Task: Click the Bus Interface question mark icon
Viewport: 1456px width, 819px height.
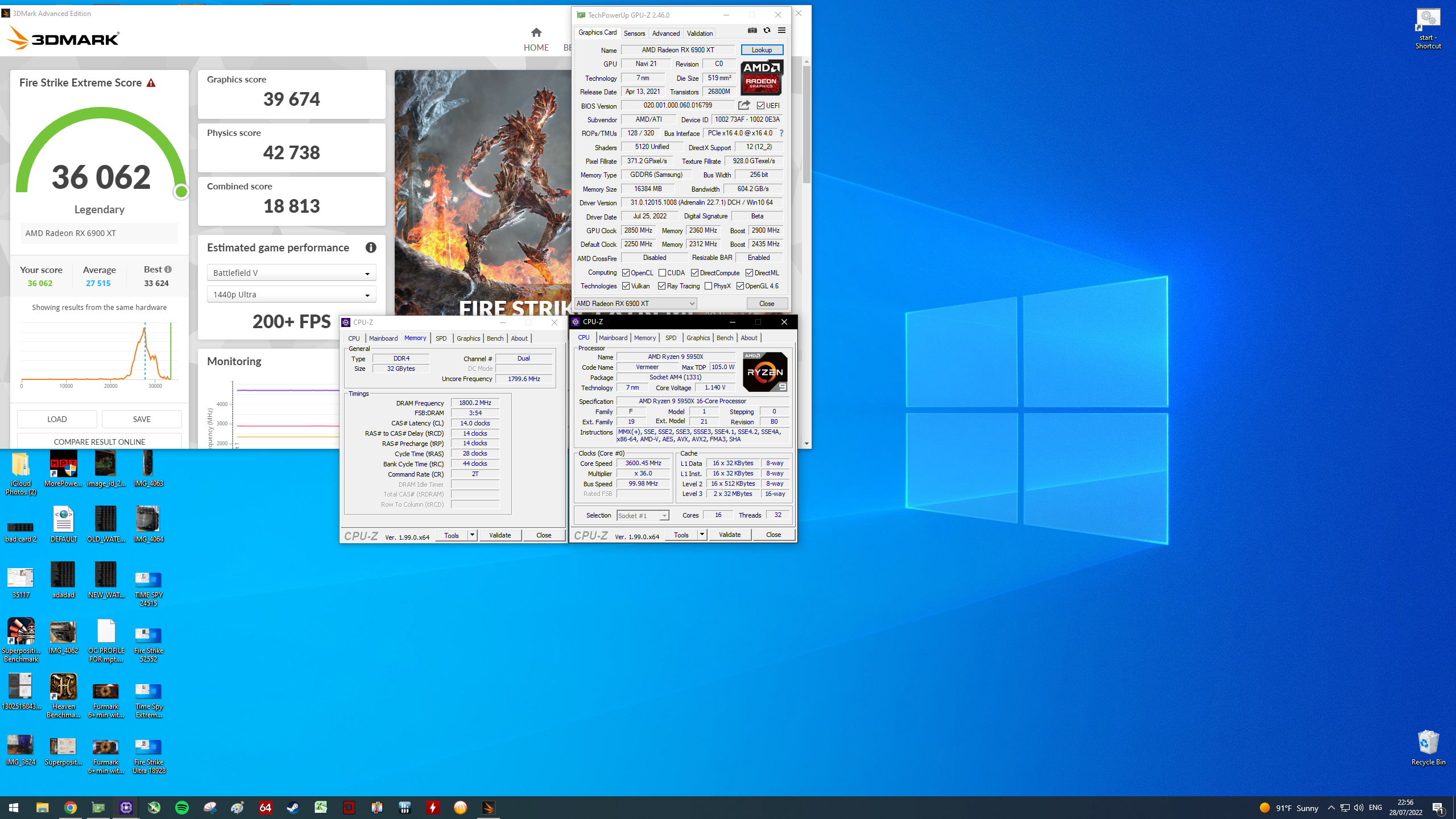Action: 781,133
